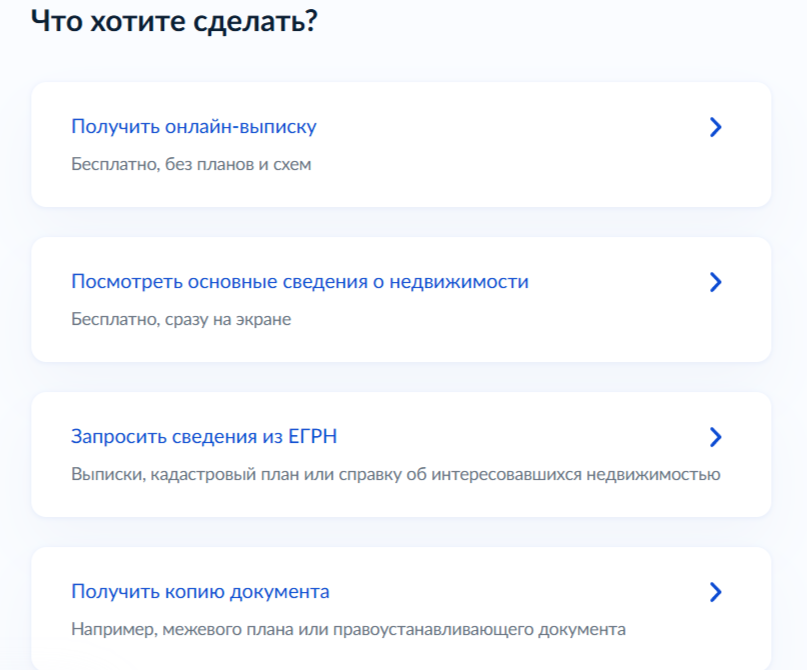Click the arrow icon next to 'Посмотреть основные сведения о недвижимости'
807x670 pixels.
tap(714, 282)
